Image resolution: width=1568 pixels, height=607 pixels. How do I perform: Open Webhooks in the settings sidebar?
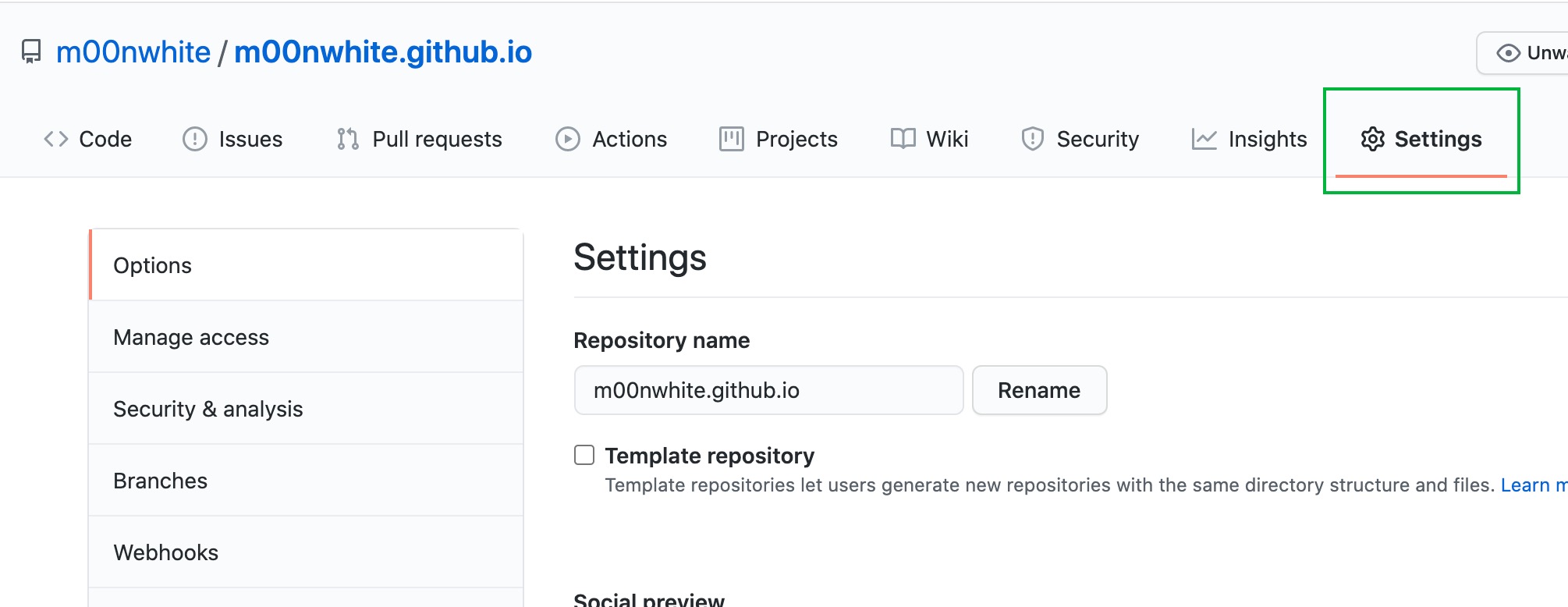click(306, 552)
